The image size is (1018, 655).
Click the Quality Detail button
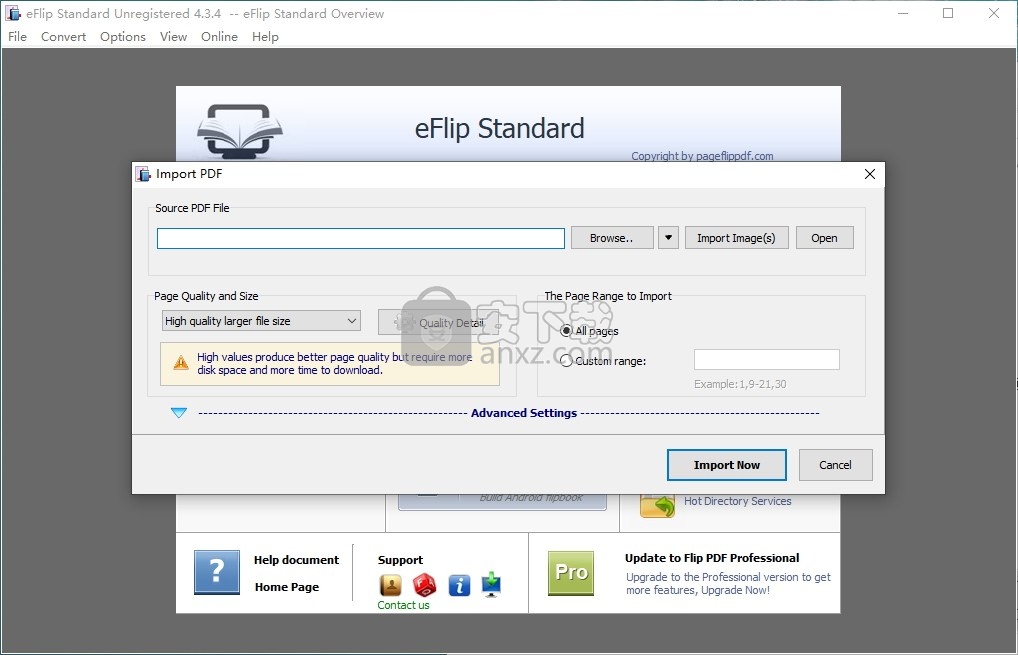coord(438,323)
